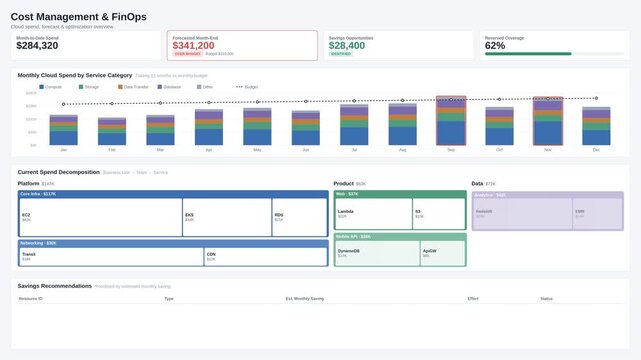Select the Mobile API group header
The image size is (641, 360).
pyautogui.click(x=400, y=237)
